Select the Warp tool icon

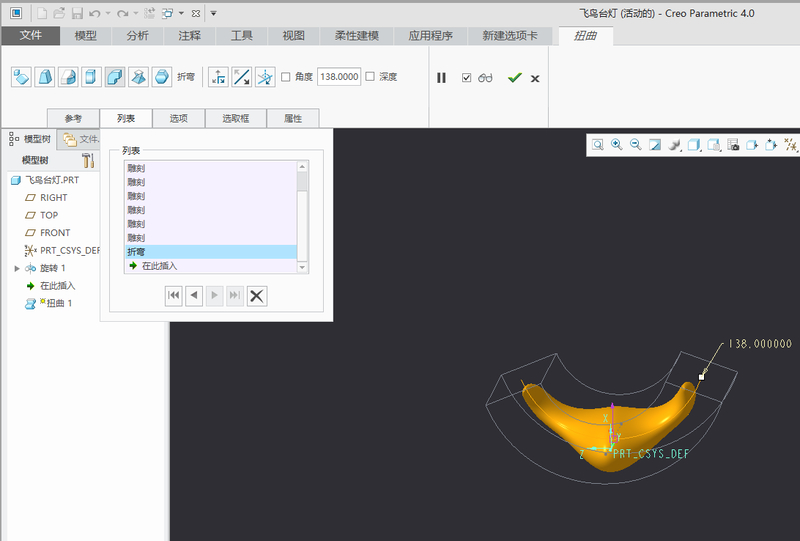(x=44, y=77)
